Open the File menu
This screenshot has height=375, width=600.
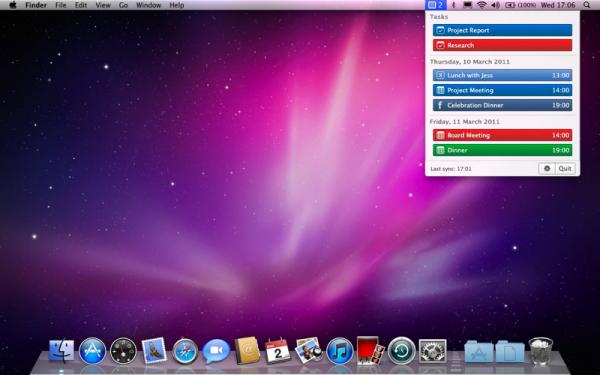tap(60, 5)
